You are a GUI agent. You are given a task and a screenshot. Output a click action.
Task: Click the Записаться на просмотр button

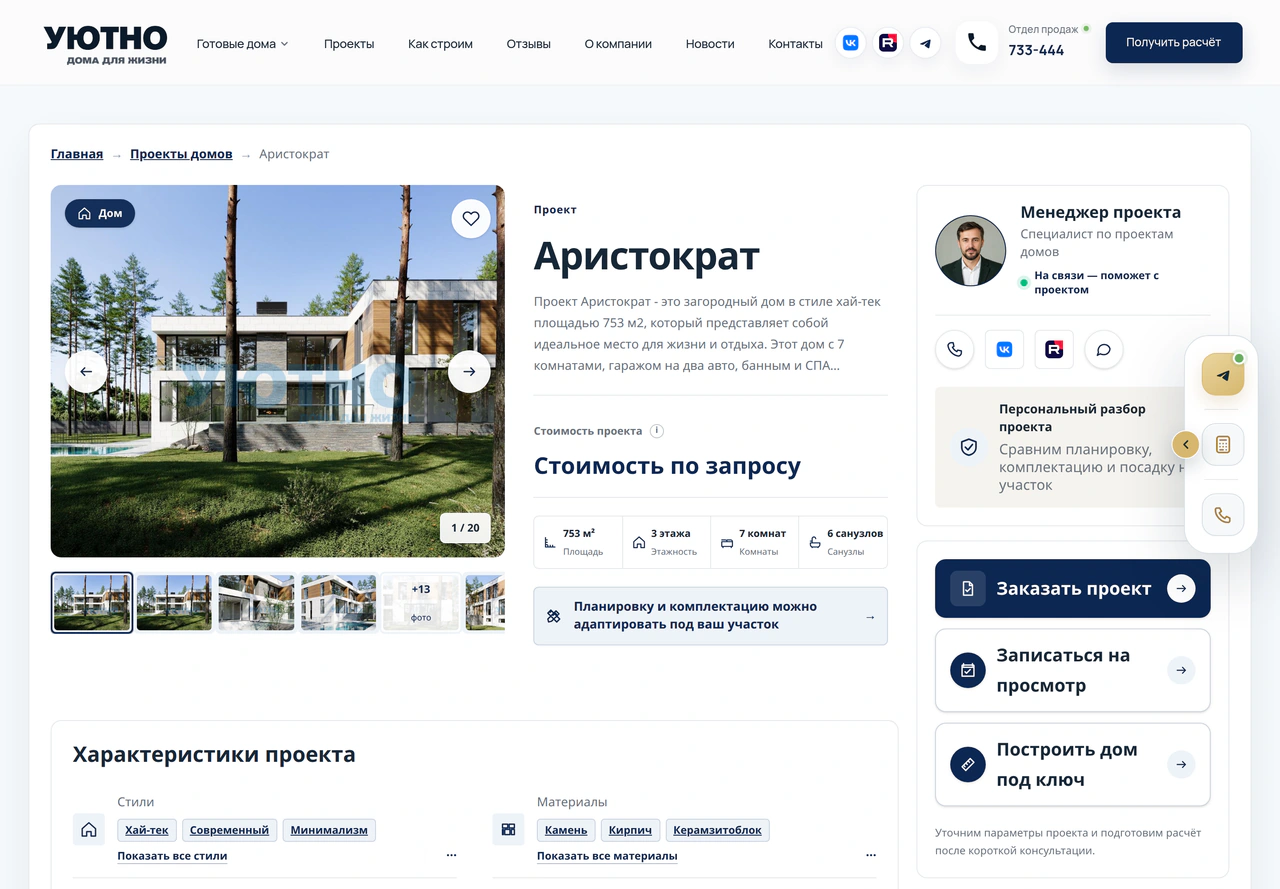click(x=1072, y=670)
